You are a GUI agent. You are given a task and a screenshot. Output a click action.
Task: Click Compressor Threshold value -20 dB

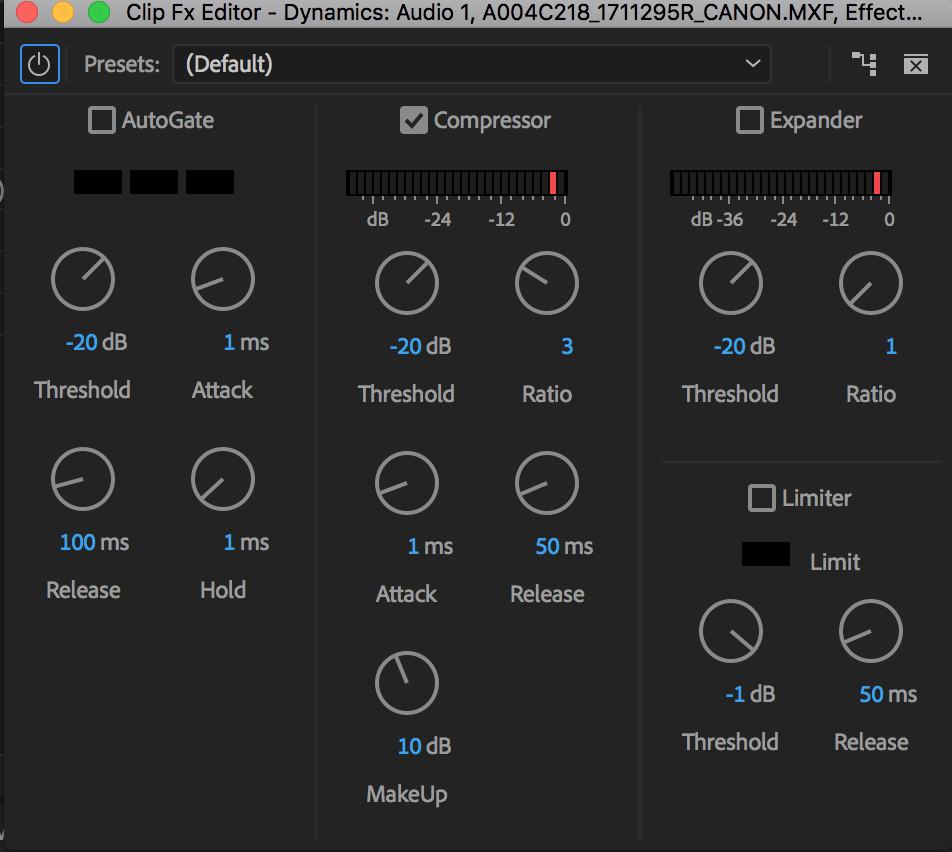[x=420, y=346]
